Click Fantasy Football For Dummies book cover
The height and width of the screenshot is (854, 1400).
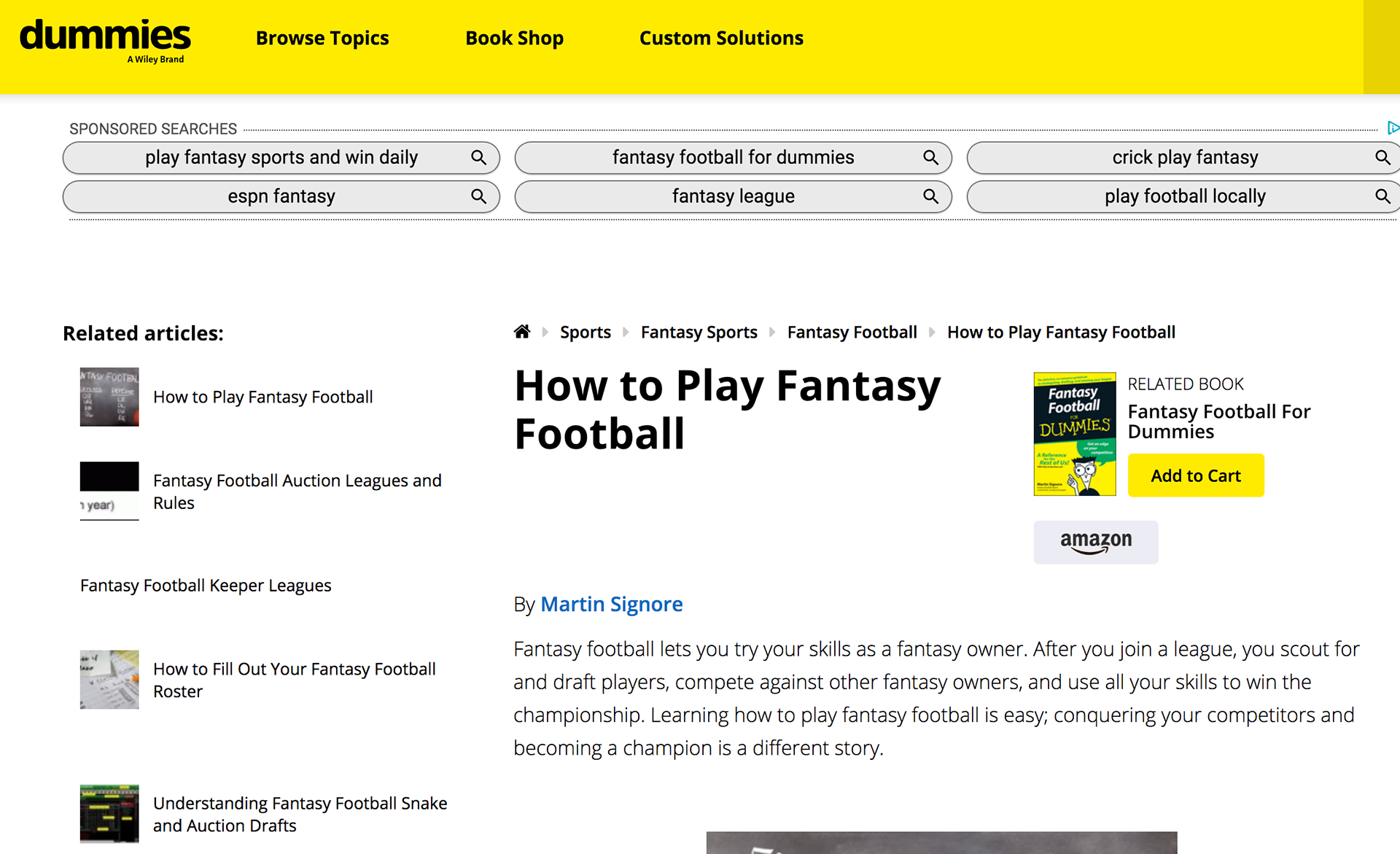(x=1075, y=434)
